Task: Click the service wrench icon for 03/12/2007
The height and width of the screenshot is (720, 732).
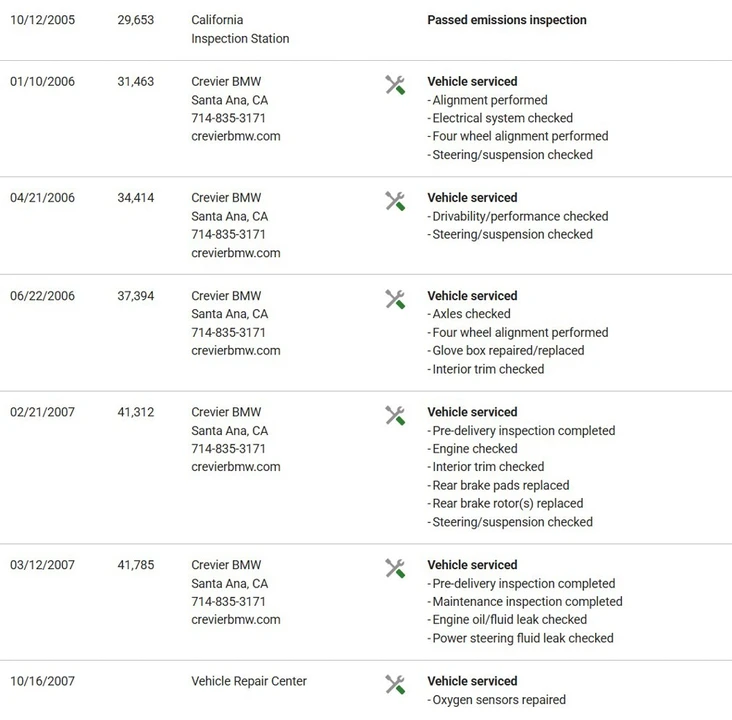Action: pos(395,568)
